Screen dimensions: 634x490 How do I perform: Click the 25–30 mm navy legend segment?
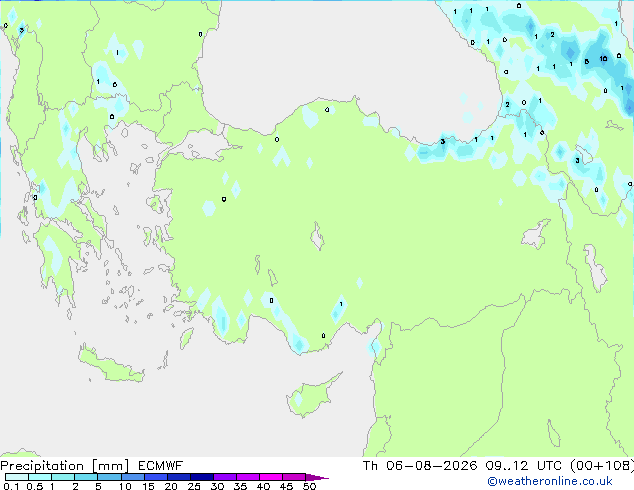pyautogui.click(x=201, y=477)
